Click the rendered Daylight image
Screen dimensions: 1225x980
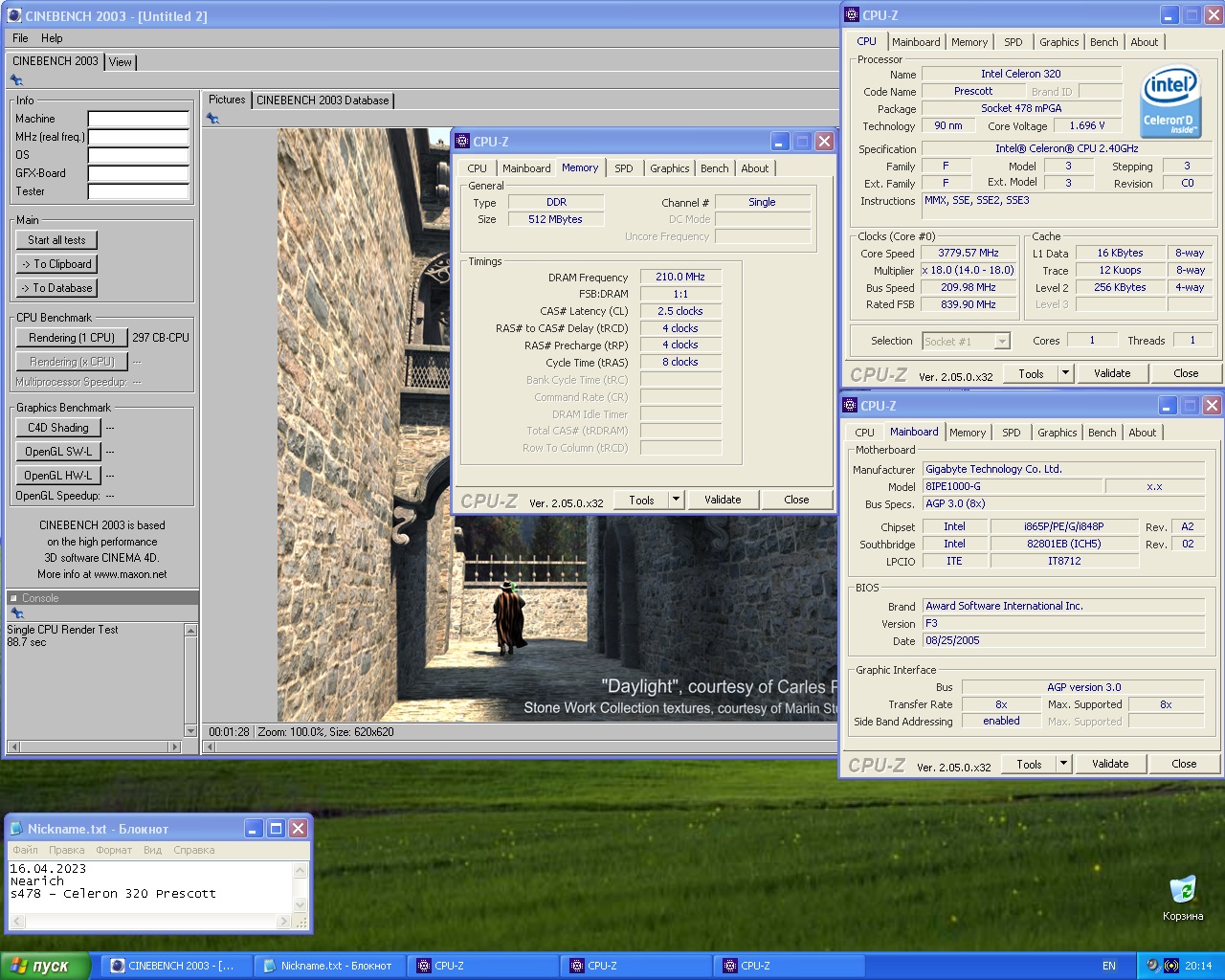click(557, 425)
